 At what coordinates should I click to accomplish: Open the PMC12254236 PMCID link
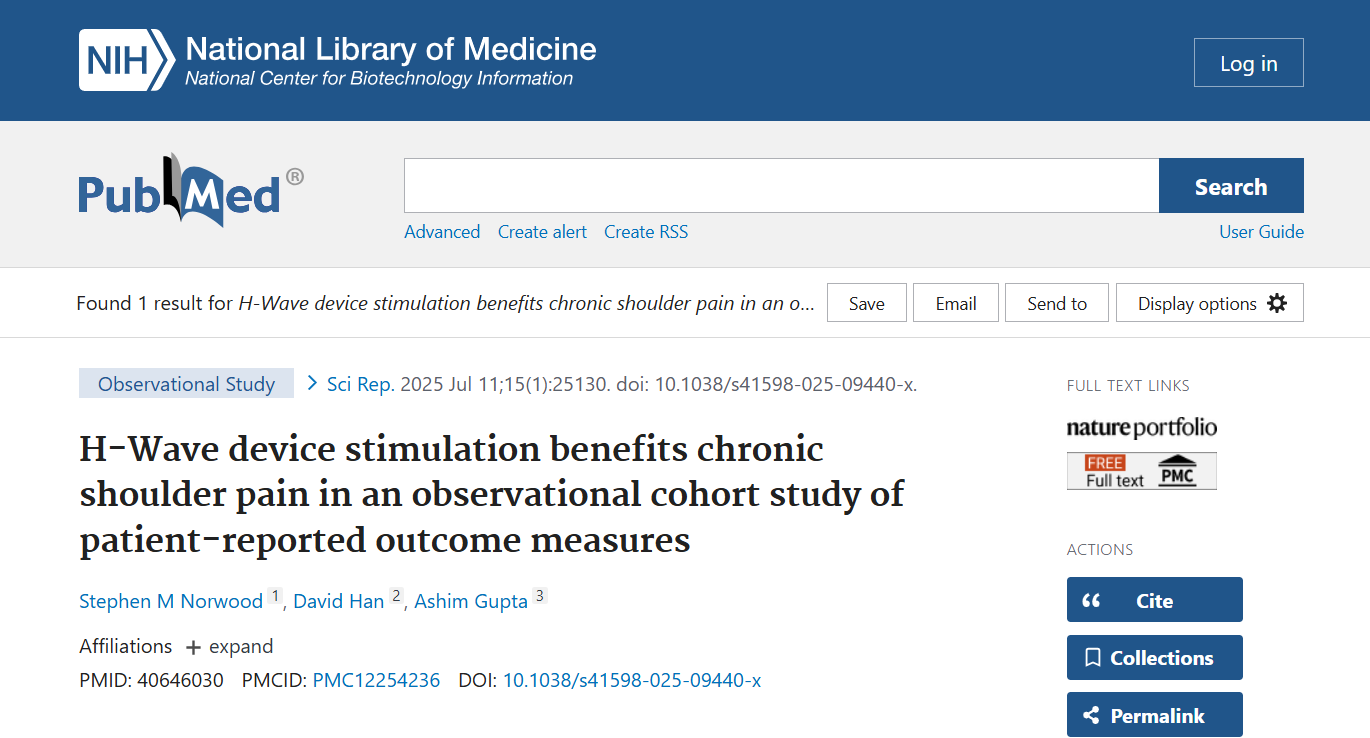pos(376,681)
